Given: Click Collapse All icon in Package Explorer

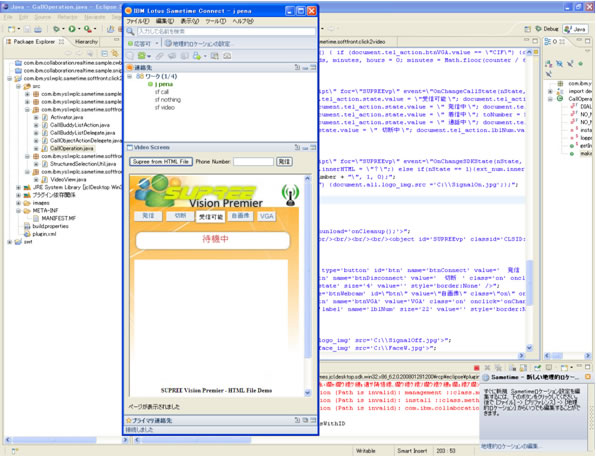Looking at the screenshot, I should (x=105, y=53).
